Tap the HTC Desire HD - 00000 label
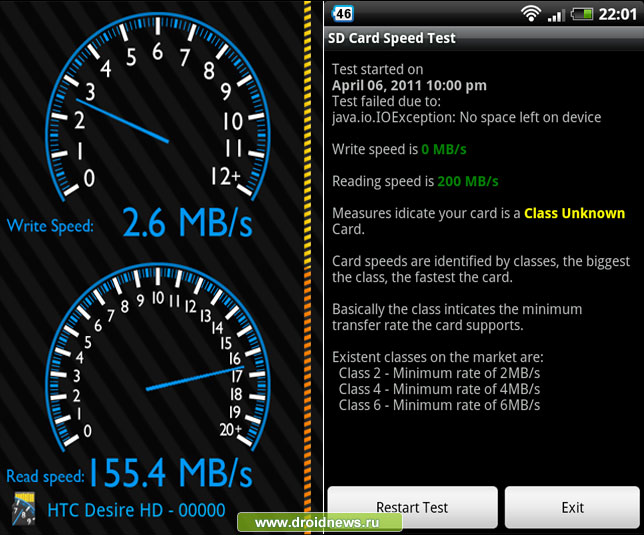This screenshot has width=644, height=535. point(136,510)
